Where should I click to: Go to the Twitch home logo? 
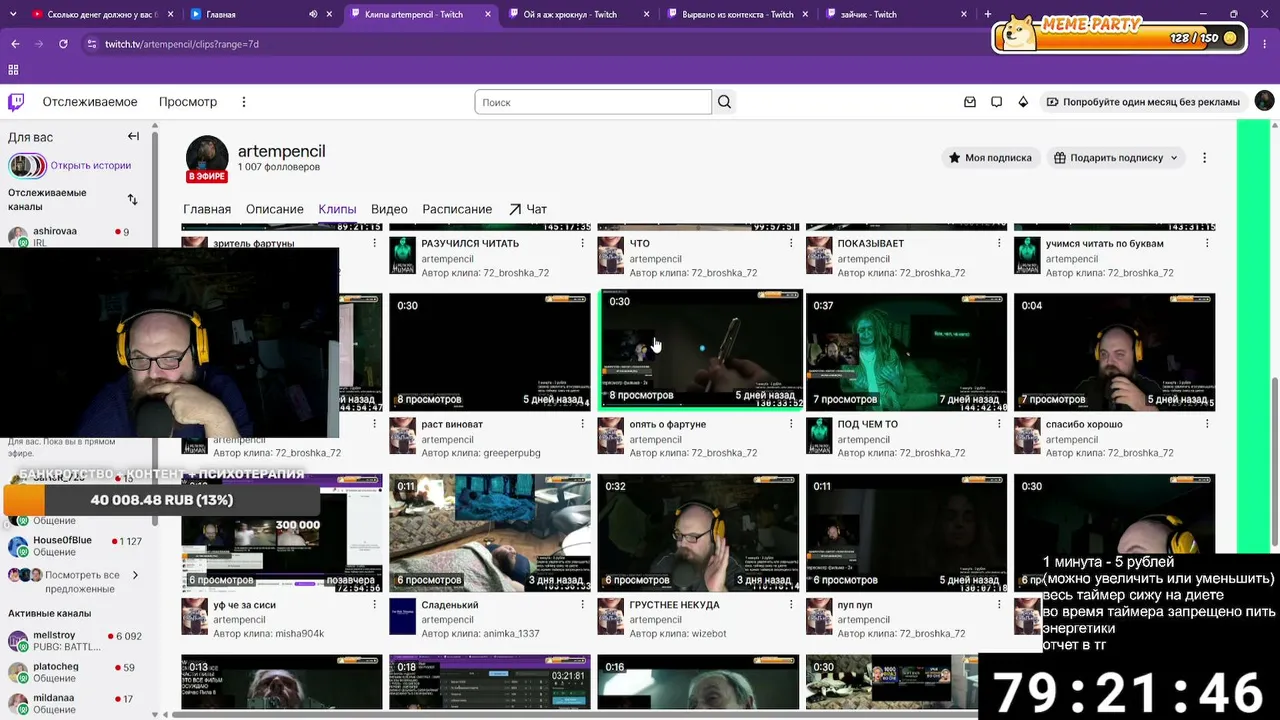pyautogui.click(x=16, y=102)
